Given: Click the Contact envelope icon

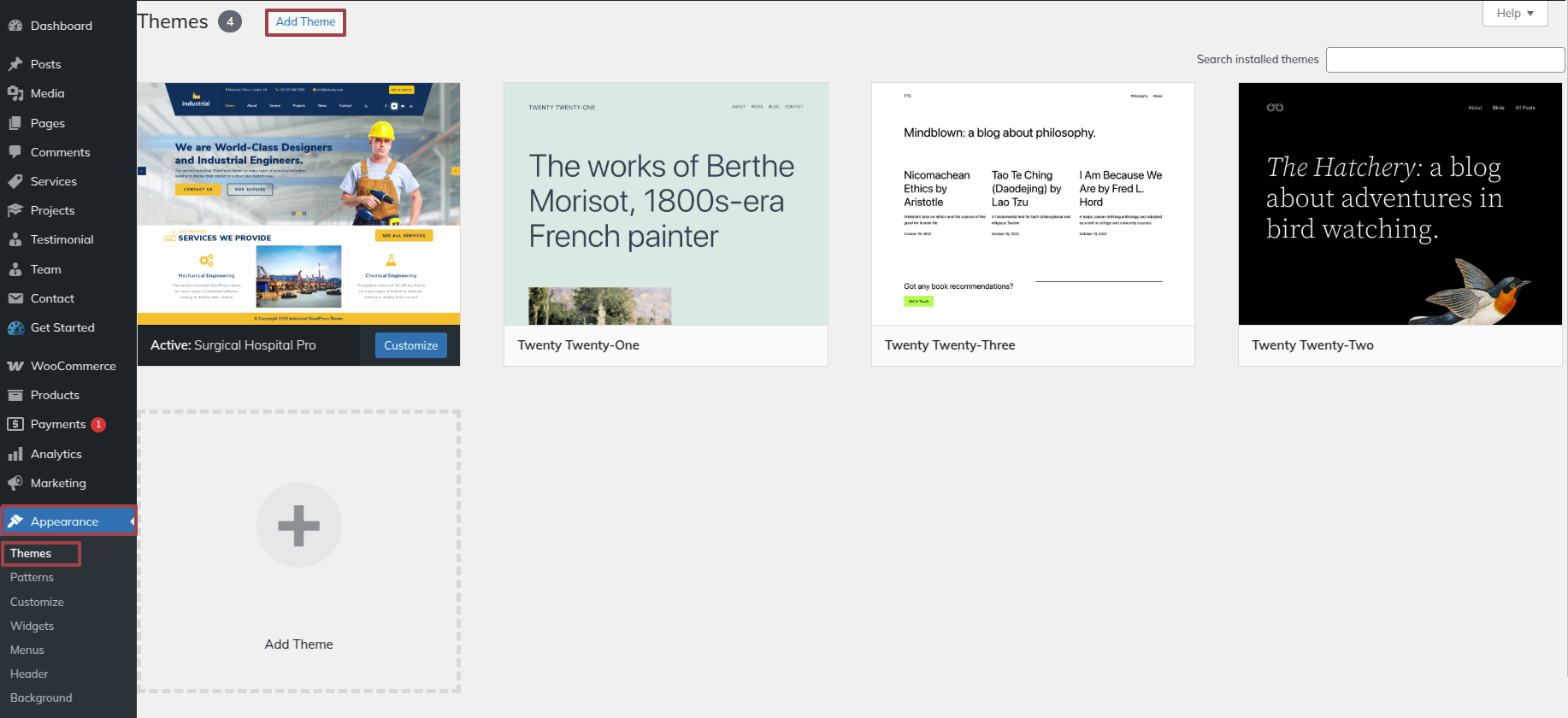Looking at the screenshot, I should 15,298.
